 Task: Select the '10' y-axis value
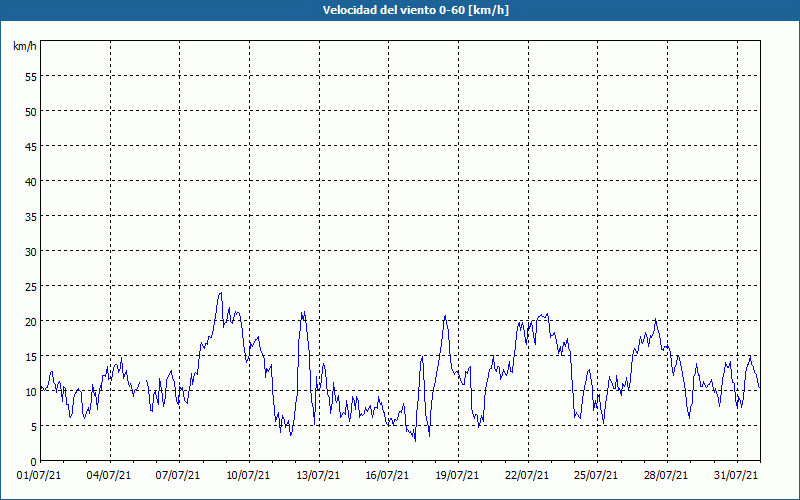pos(31,391)
